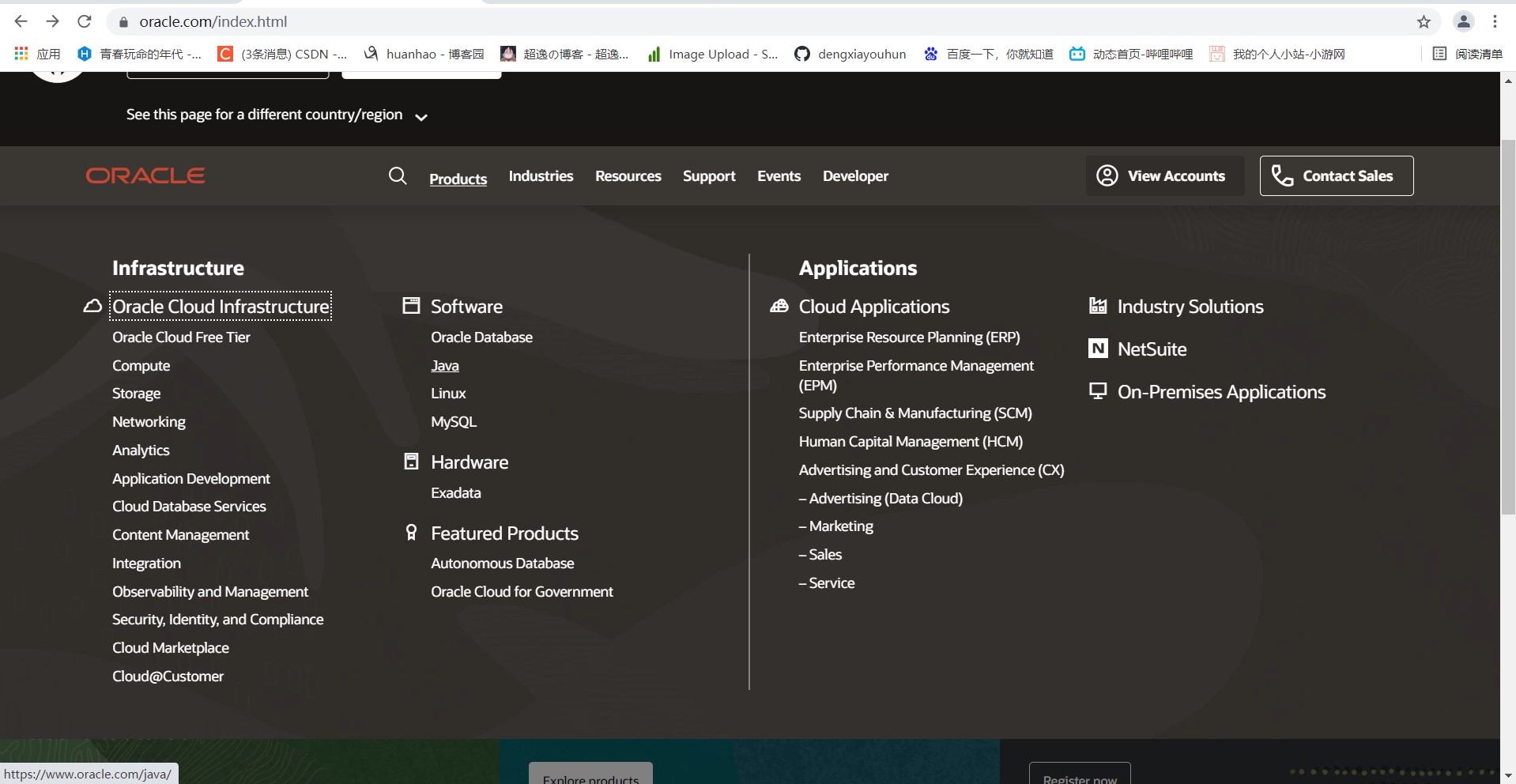The width and height of the screenshot is (1516, 784).
Task: Click the page vertical scrollbar thumb
Action: [1508, 328]
